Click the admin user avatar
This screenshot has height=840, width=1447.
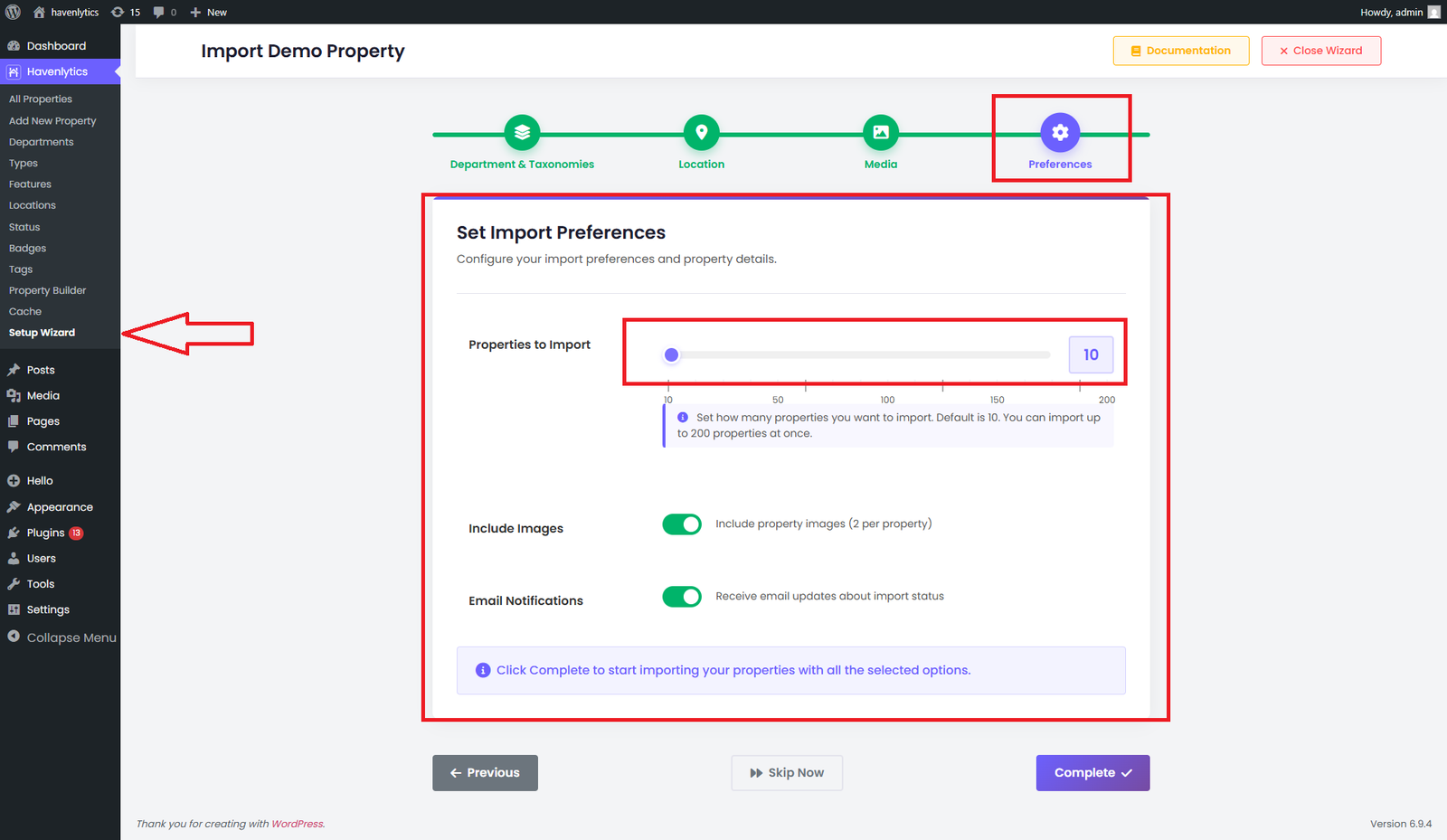pyautogui.click(x=1433, y=12)
